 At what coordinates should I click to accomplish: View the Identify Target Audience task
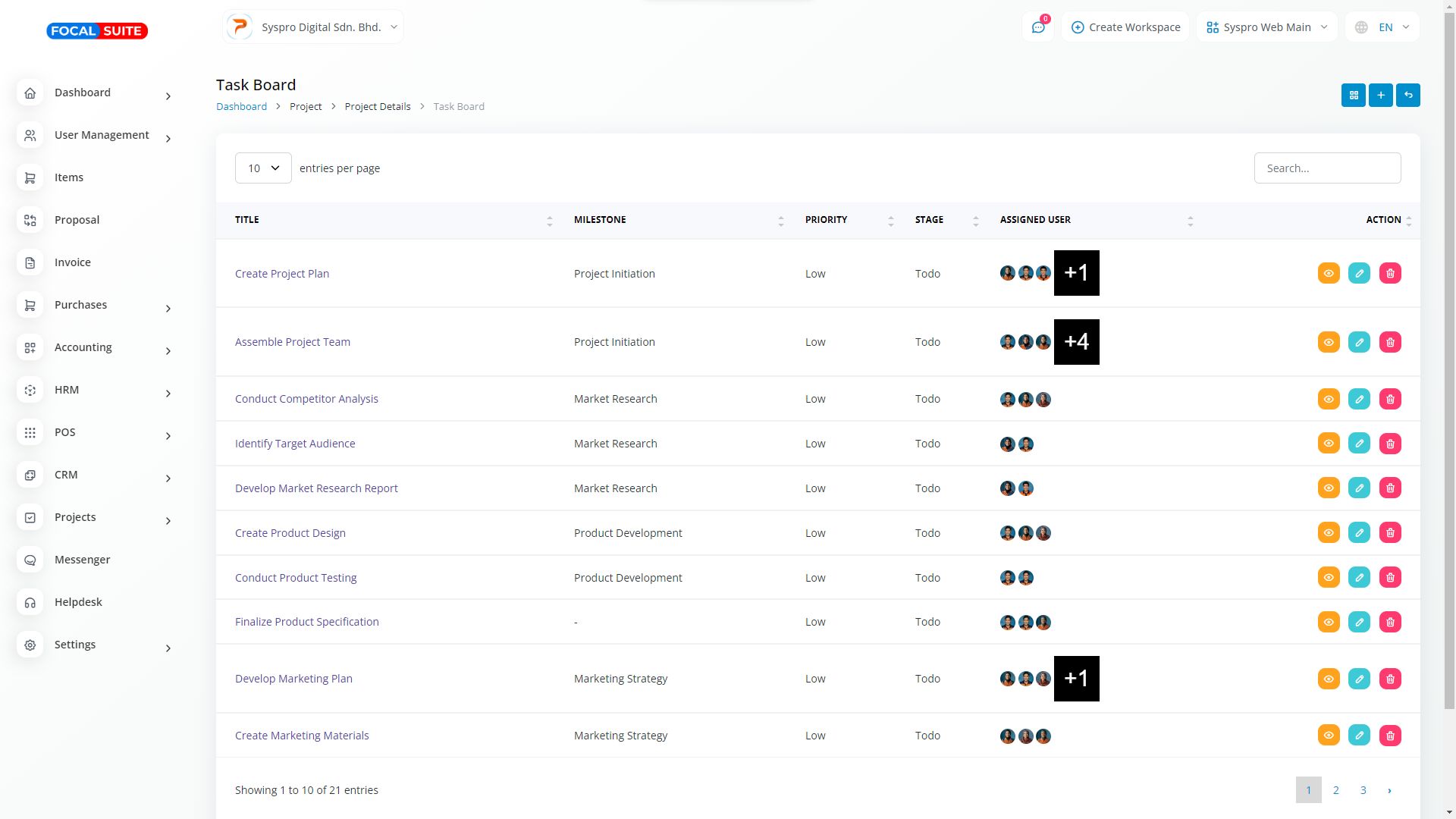[x=1328, y=443]
